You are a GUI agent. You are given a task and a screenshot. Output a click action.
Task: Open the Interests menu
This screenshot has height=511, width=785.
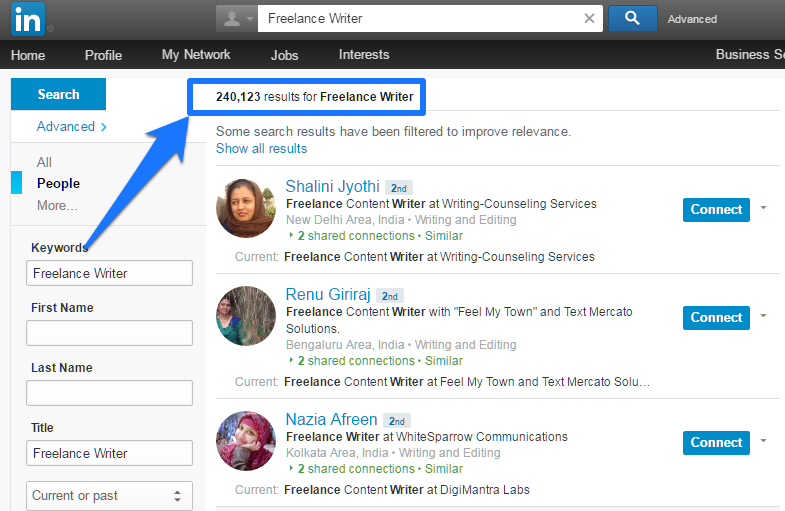click(x=364, y=55)
